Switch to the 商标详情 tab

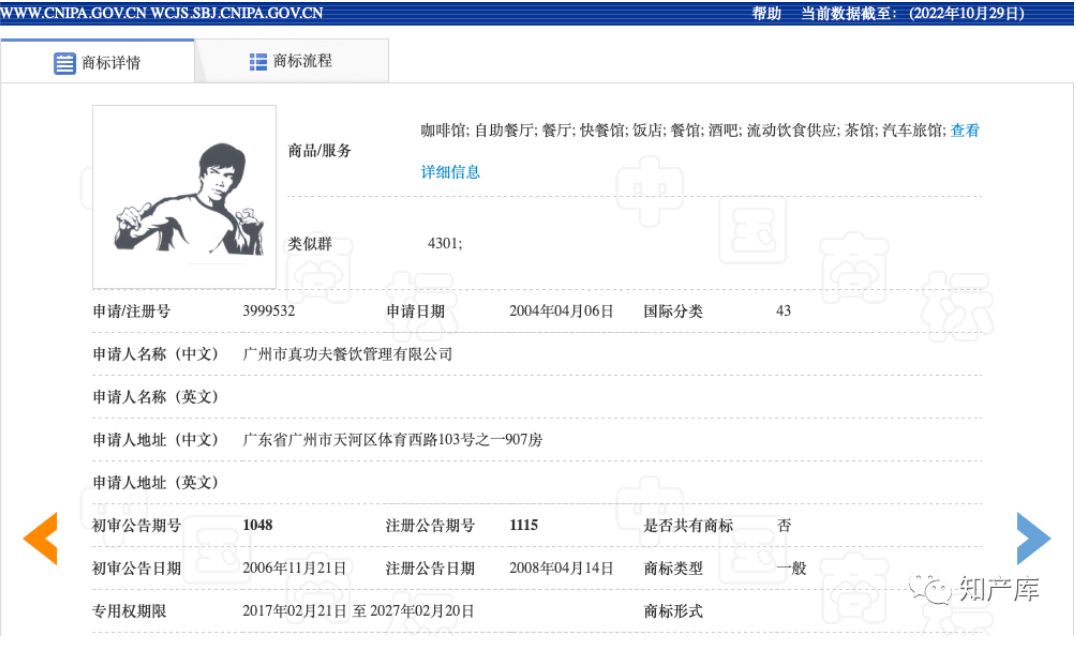(98, 62)
